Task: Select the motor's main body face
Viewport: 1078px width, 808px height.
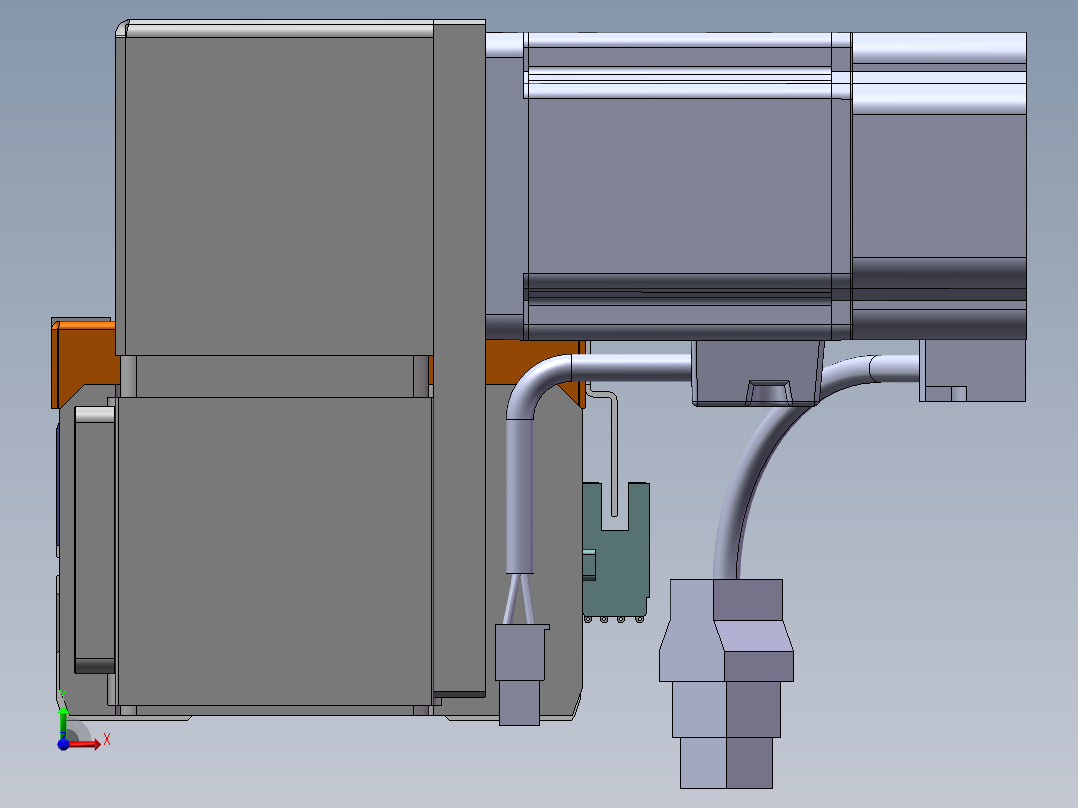Action: pos(679,186)
